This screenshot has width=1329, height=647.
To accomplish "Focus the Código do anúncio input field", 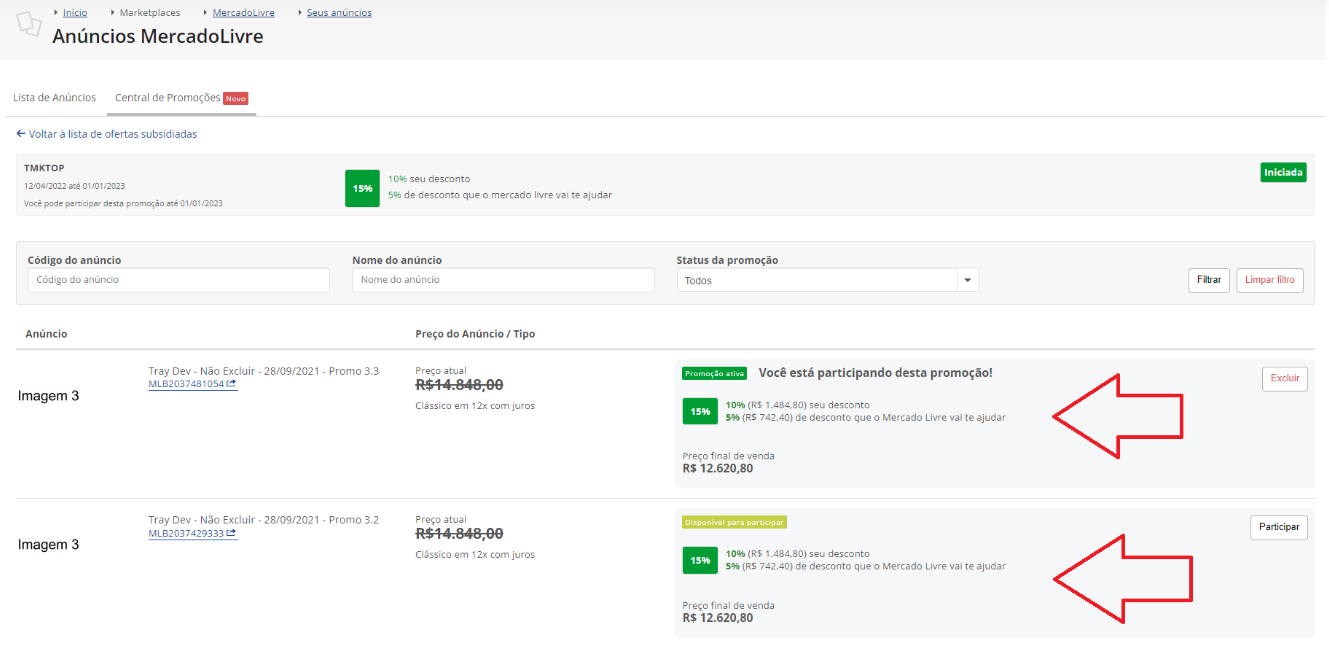I will (178, 280).
